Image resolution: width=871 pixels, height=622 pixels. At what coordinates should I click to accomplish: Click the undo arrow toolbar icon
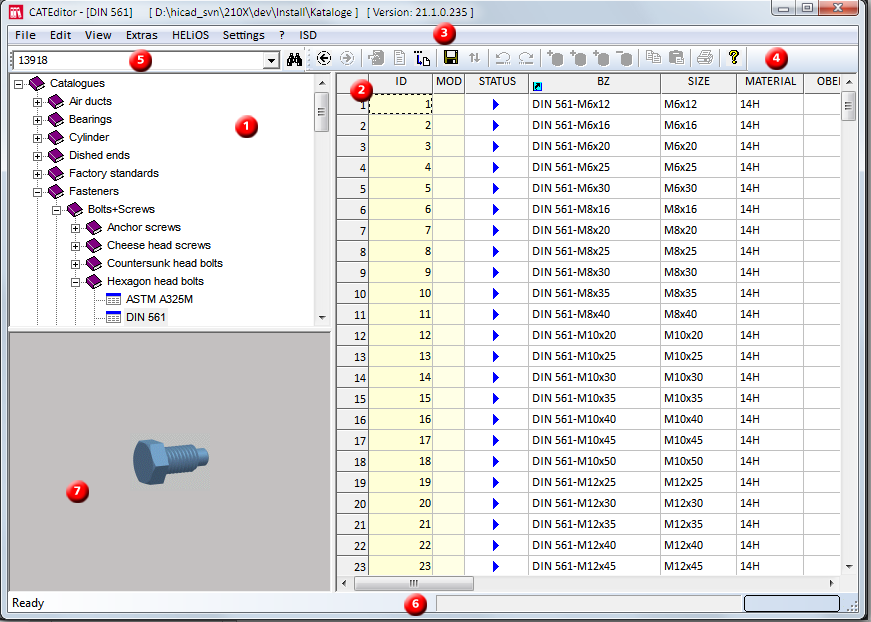pyautogui.click(x=503, y=59)
